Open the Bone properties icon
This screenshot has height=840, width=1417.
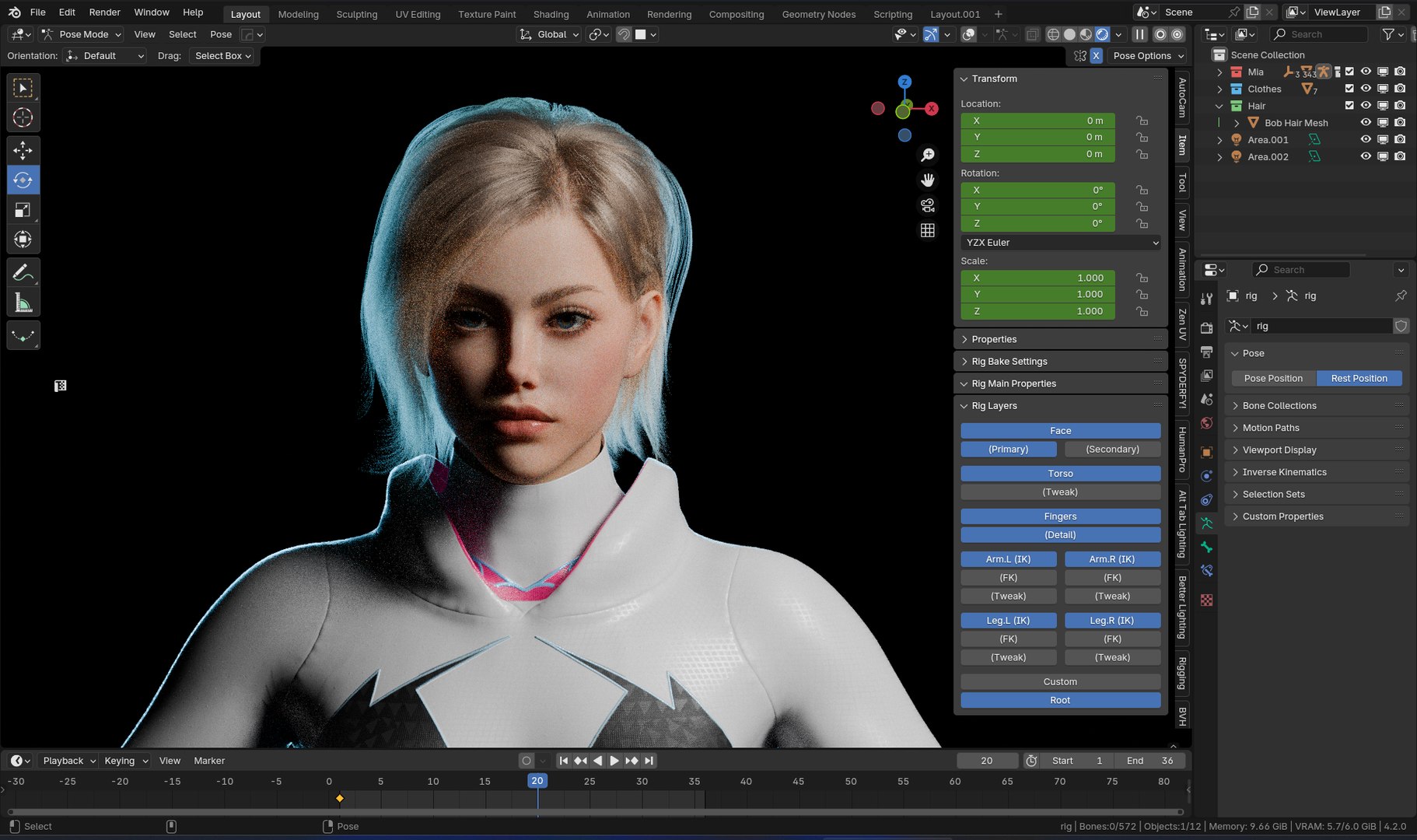coord(1206,547)
